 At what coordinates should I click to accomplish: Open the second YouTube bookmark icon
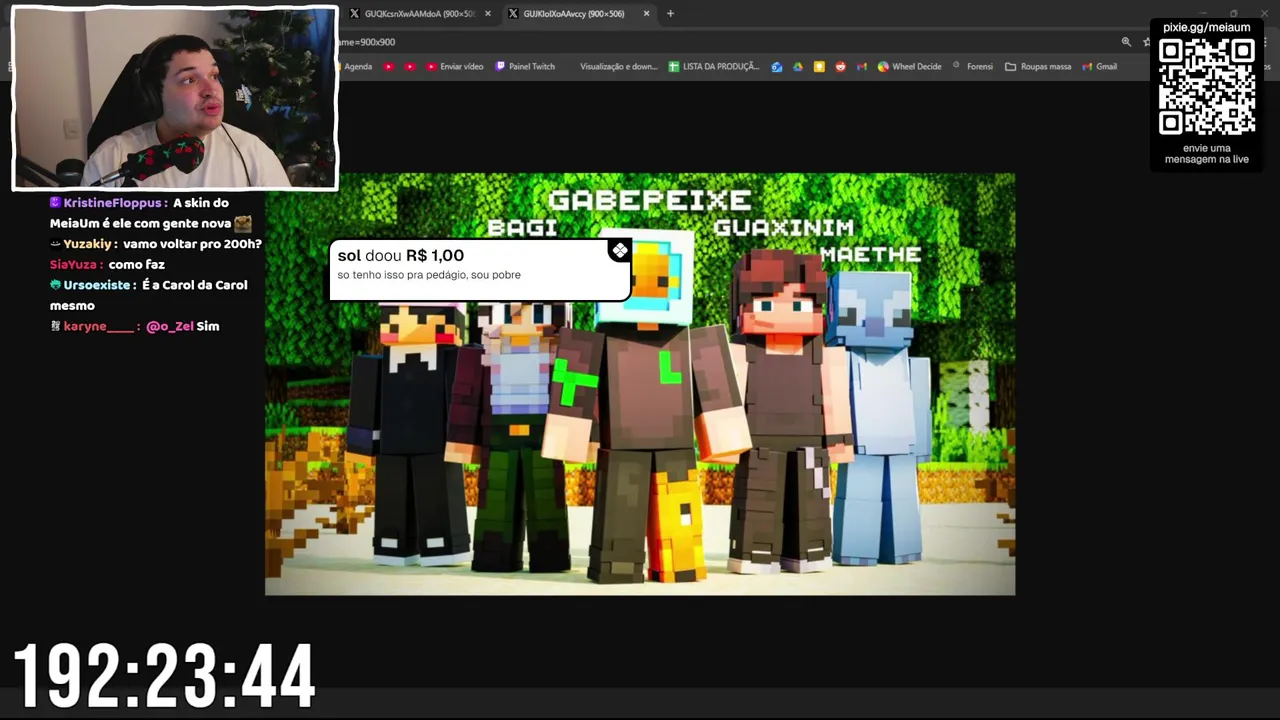[410, 67]
